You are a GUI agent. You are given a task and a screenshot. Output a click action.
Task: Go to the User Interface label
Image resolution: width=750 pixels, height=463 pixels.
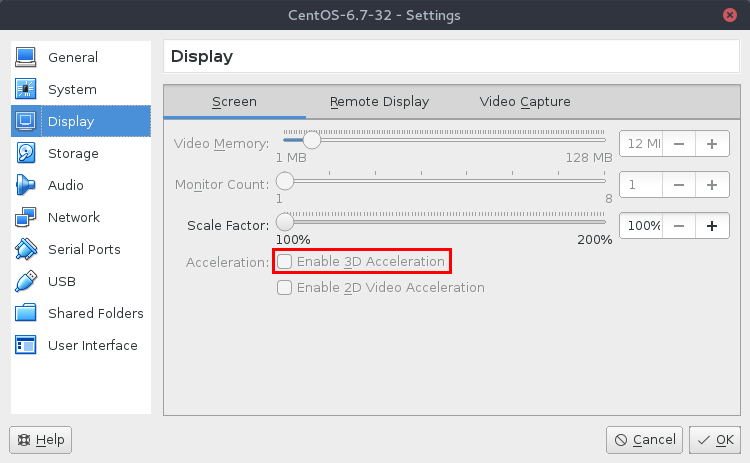(93, 345)
